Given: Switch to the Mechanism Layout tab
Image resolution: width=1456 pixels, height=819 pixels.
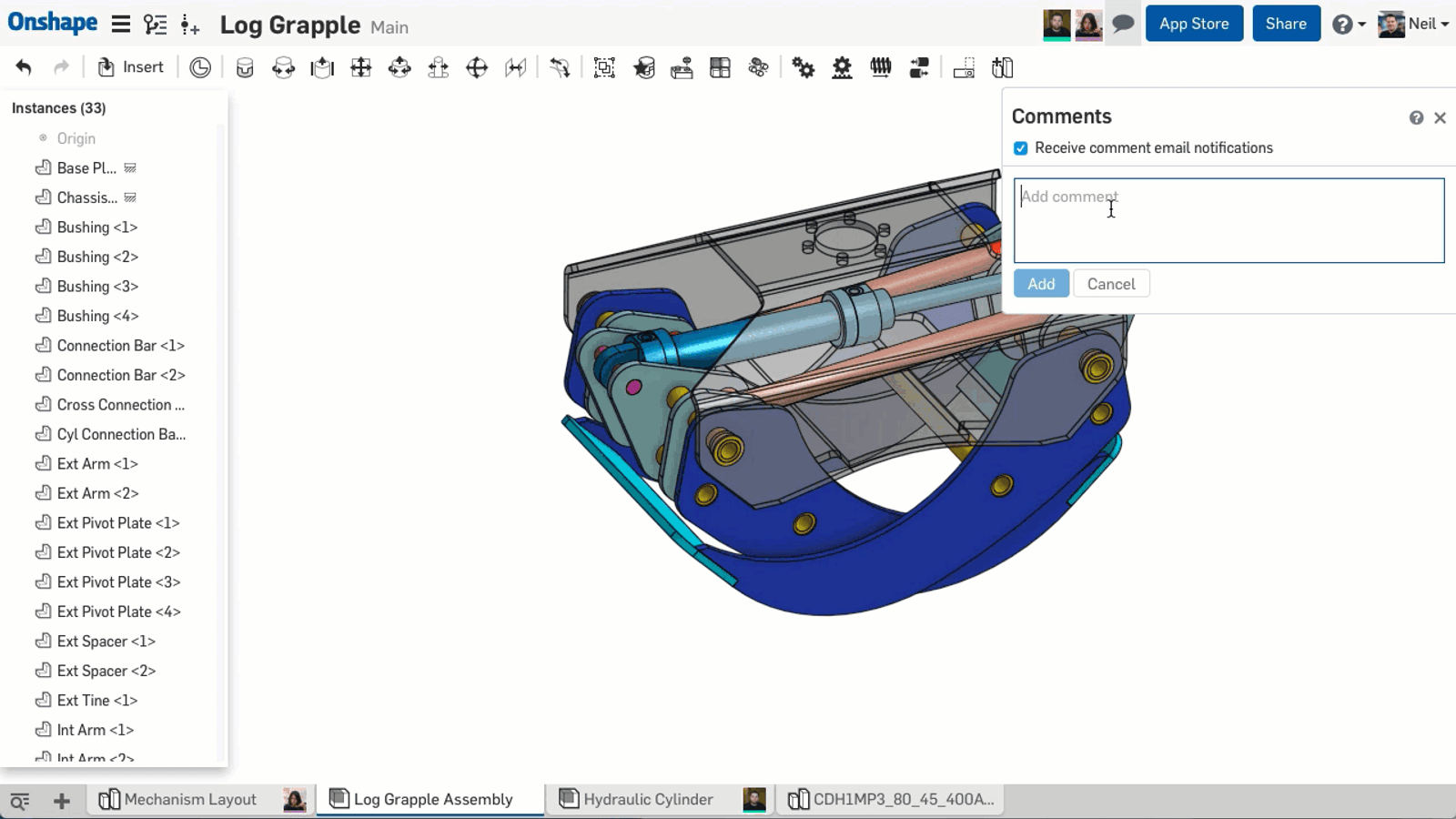Looking at the screenshot, I should pyautogui.click(x=190, y=799).
